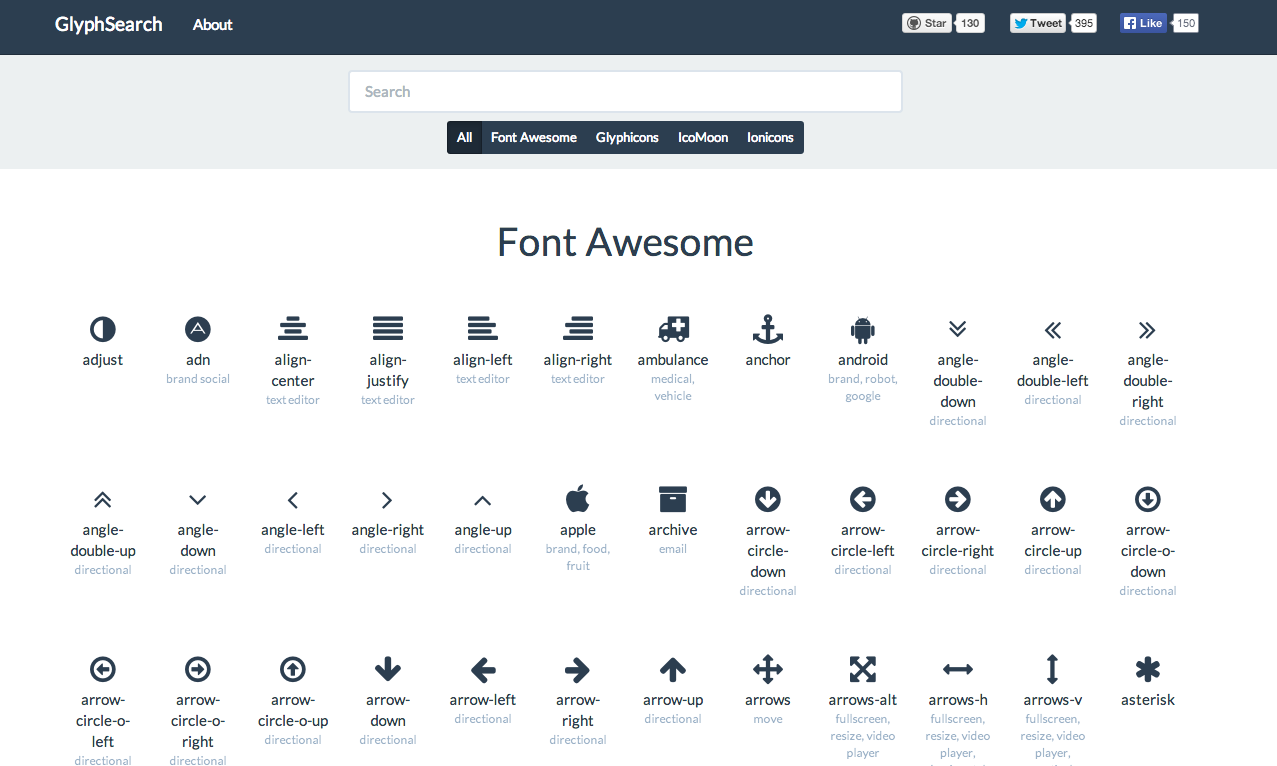The width and height of the screenshot is (1277, 766).
Task: Choose the arrow-circle-down icon
Action: [768, 499]
